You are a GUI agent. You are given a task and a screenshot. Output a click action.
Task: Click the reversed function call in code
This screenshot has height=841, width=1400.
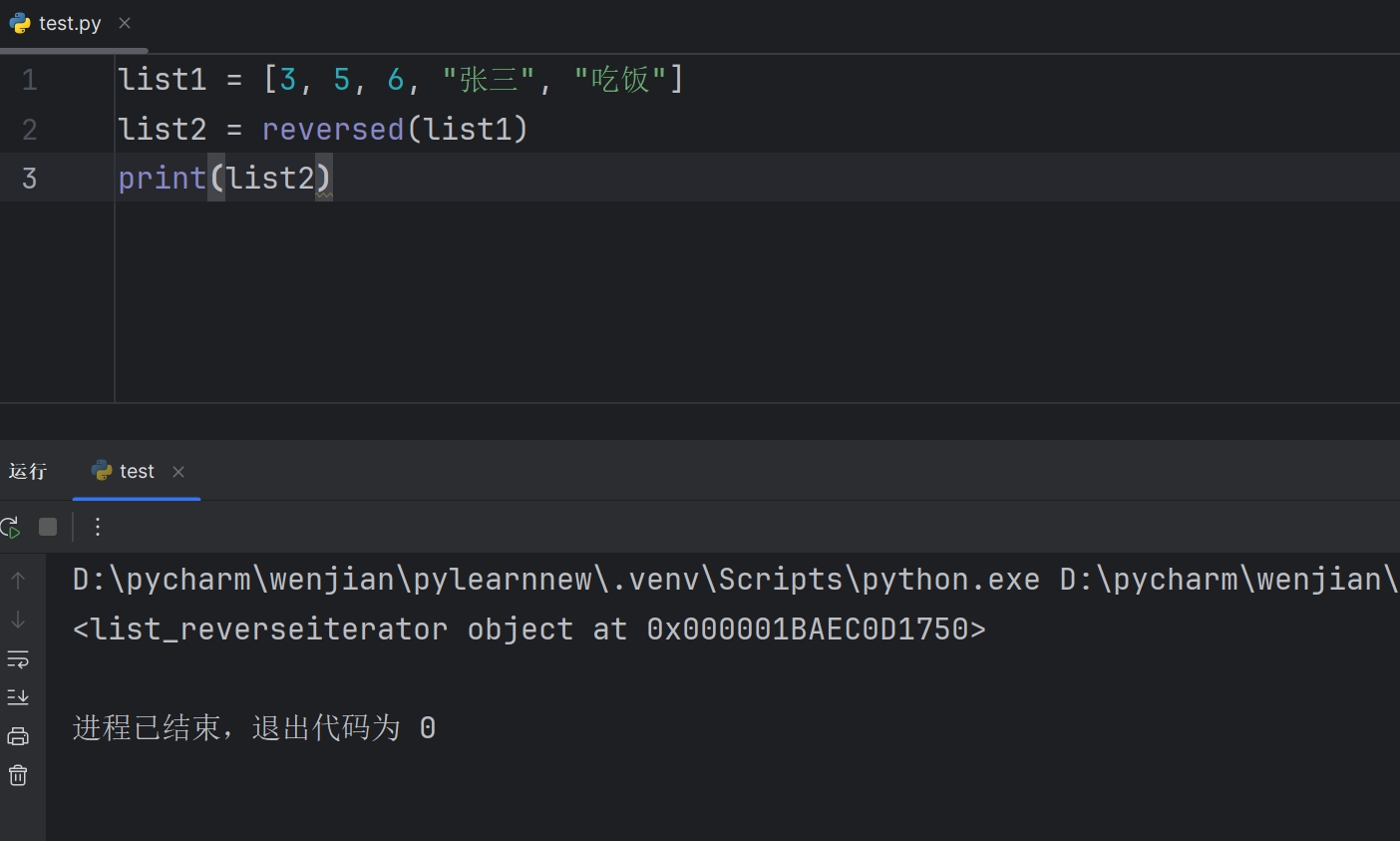333,129
